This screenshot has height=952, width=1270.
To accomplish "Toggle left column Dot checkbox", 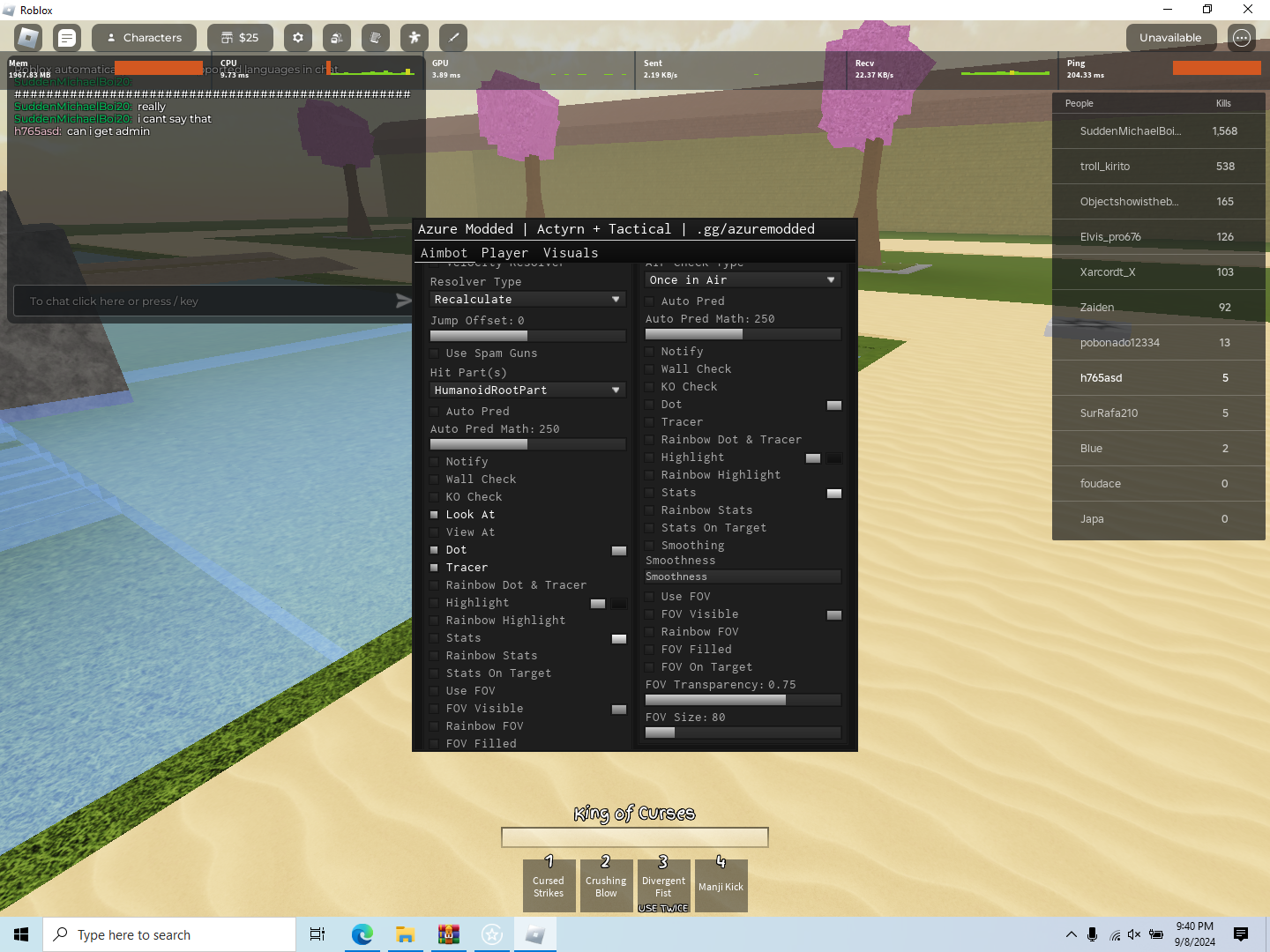I will [x=434, y=550].
